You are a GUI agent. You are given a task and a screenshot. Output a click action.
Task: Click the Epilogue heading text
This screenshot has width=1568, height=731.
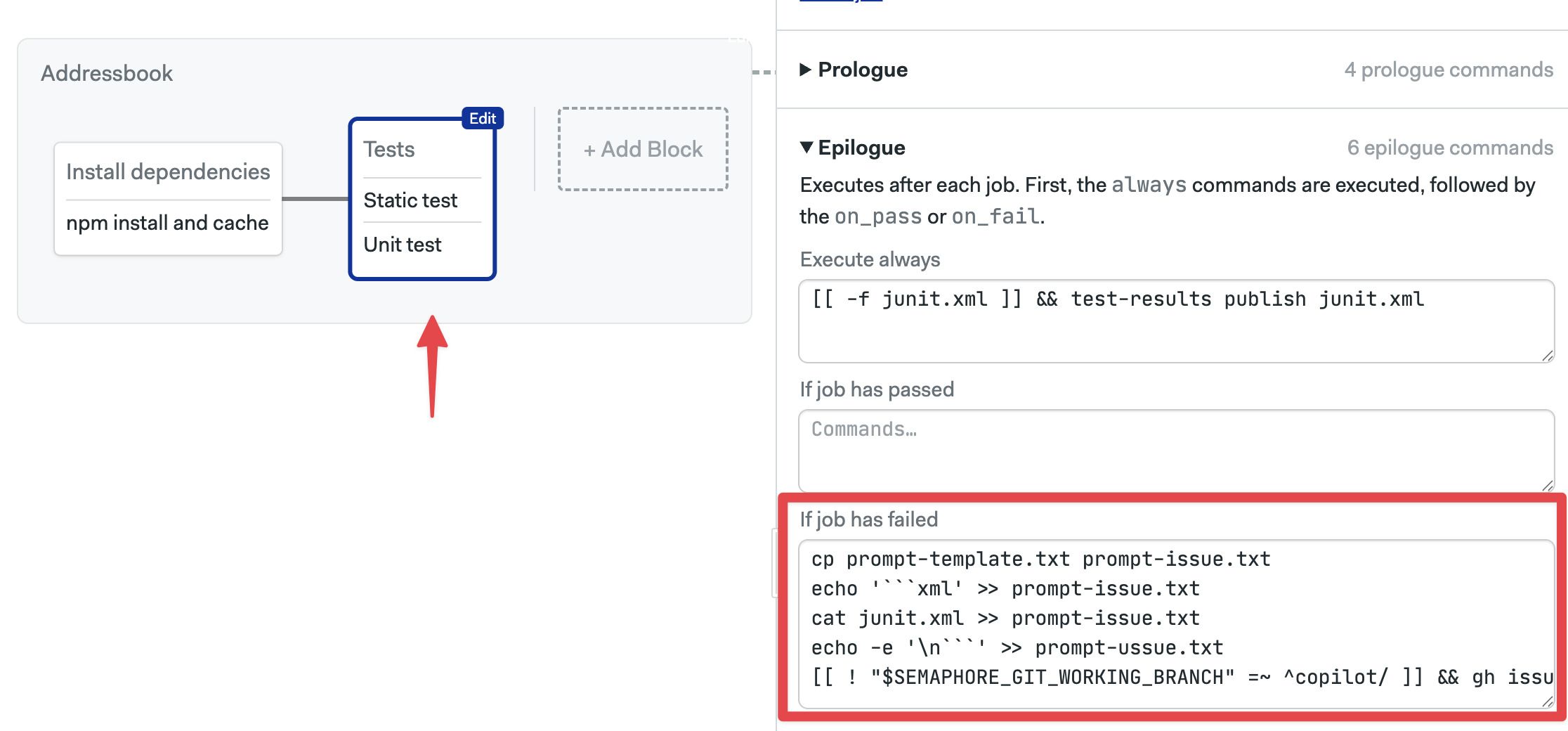click(861, 148)
